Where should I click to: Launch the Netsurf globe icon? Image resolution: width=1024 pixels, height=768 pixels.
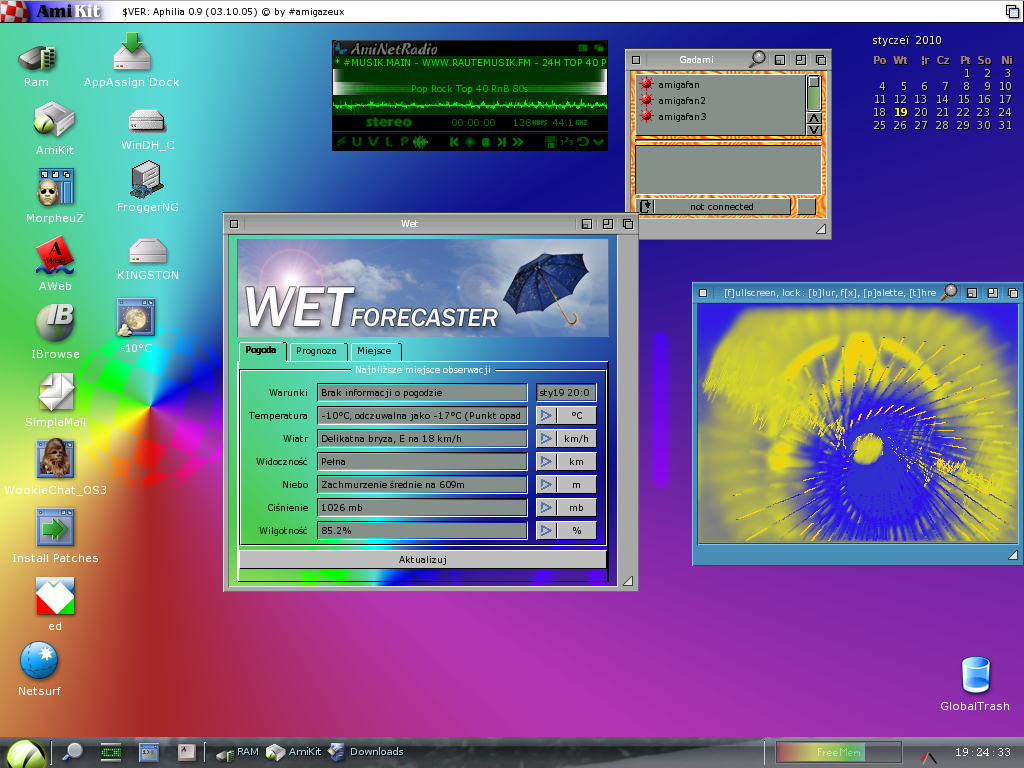tap(39, 661)
